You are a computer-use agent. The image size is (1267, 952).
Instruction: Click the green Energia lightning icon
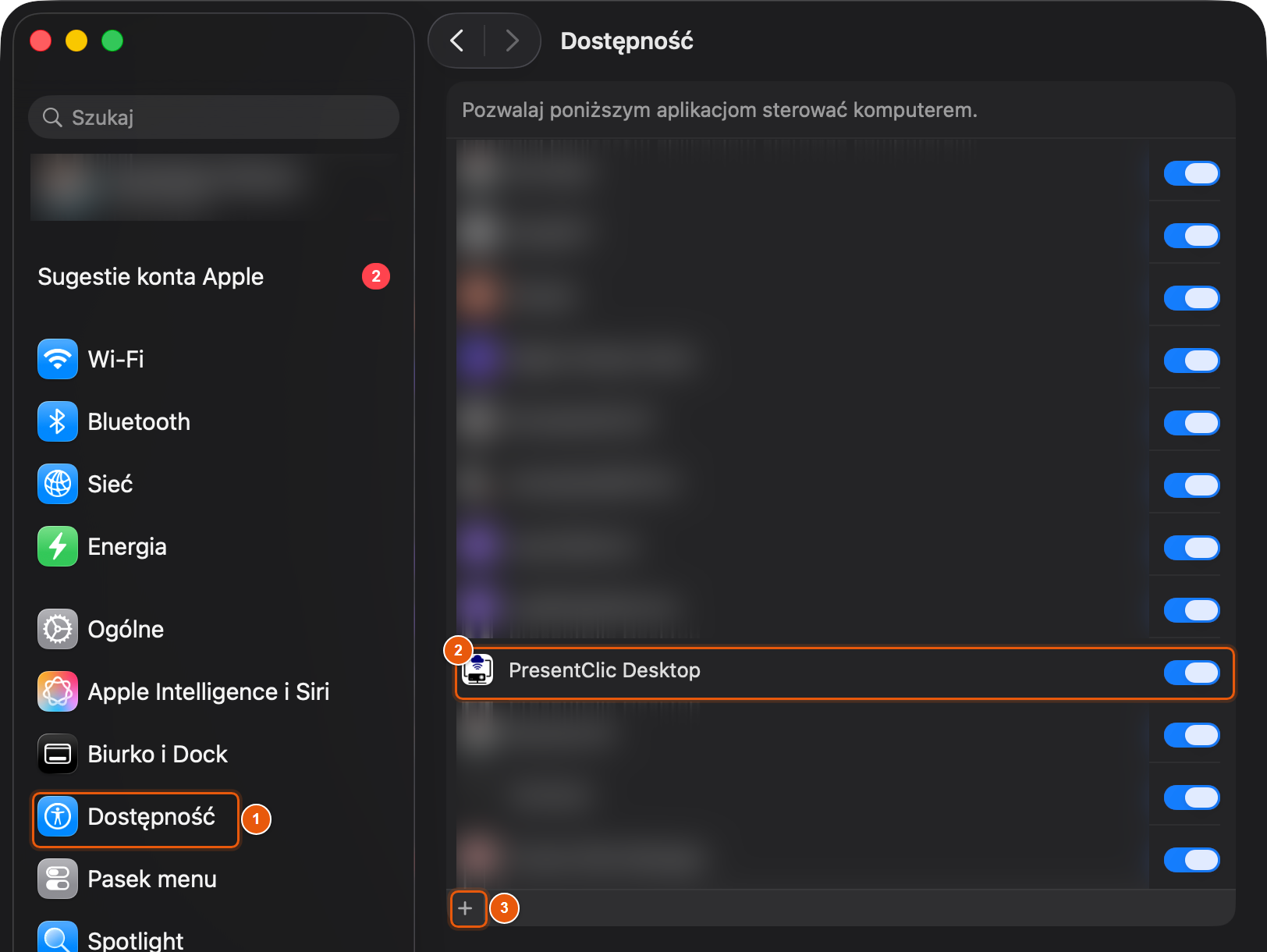click(x=58, y=546)
